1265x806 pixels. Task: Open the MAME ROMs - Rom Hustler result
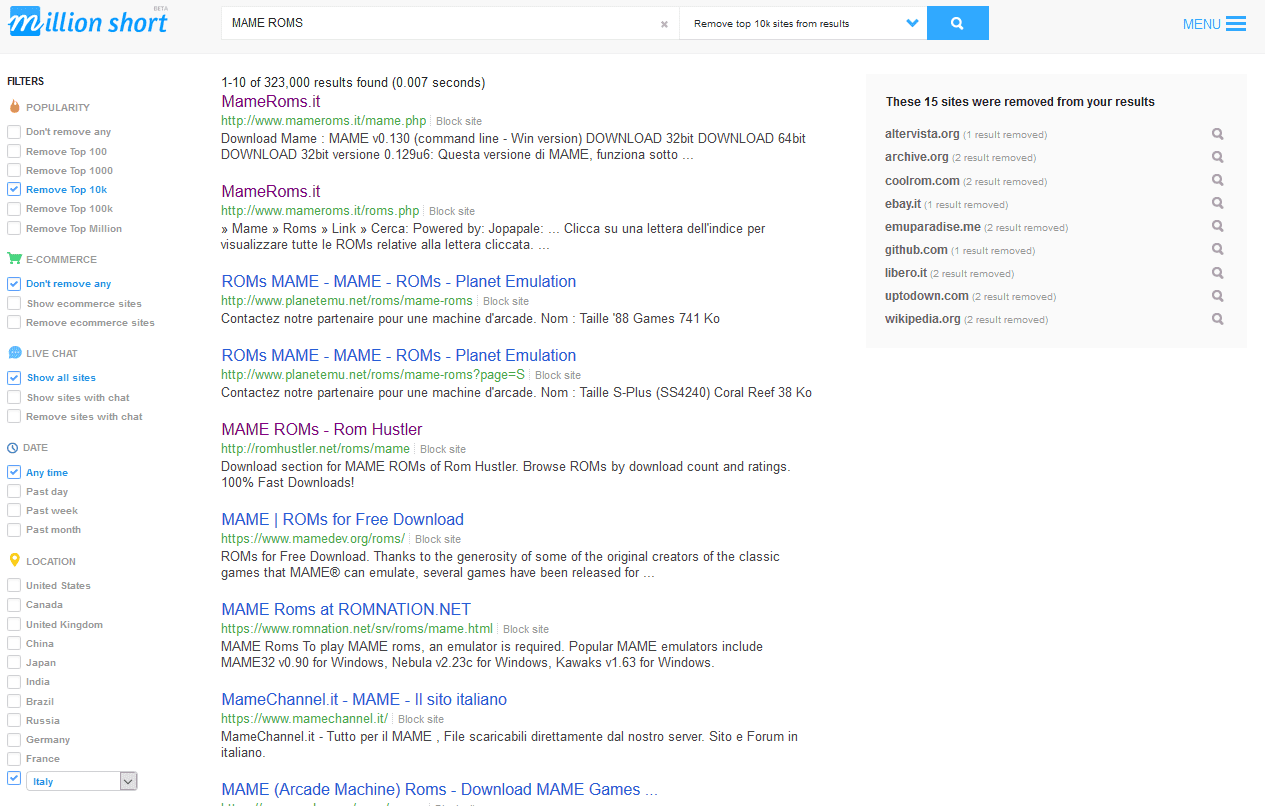pyautogui.click(x=321, y=430)
